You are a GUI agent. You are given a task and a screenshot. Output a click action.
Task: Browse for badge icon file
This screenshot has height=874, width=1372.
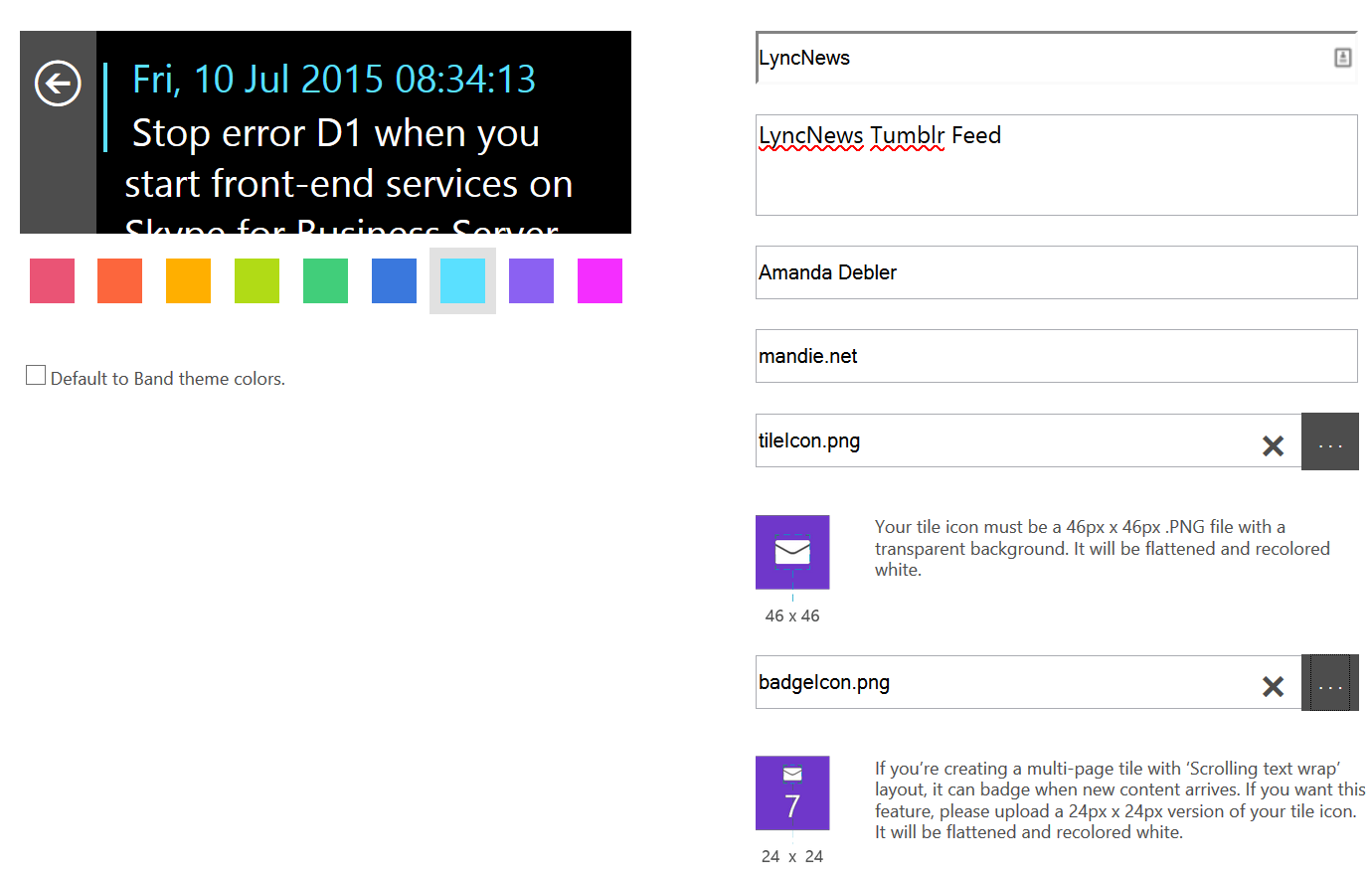tap(1330, 683)
